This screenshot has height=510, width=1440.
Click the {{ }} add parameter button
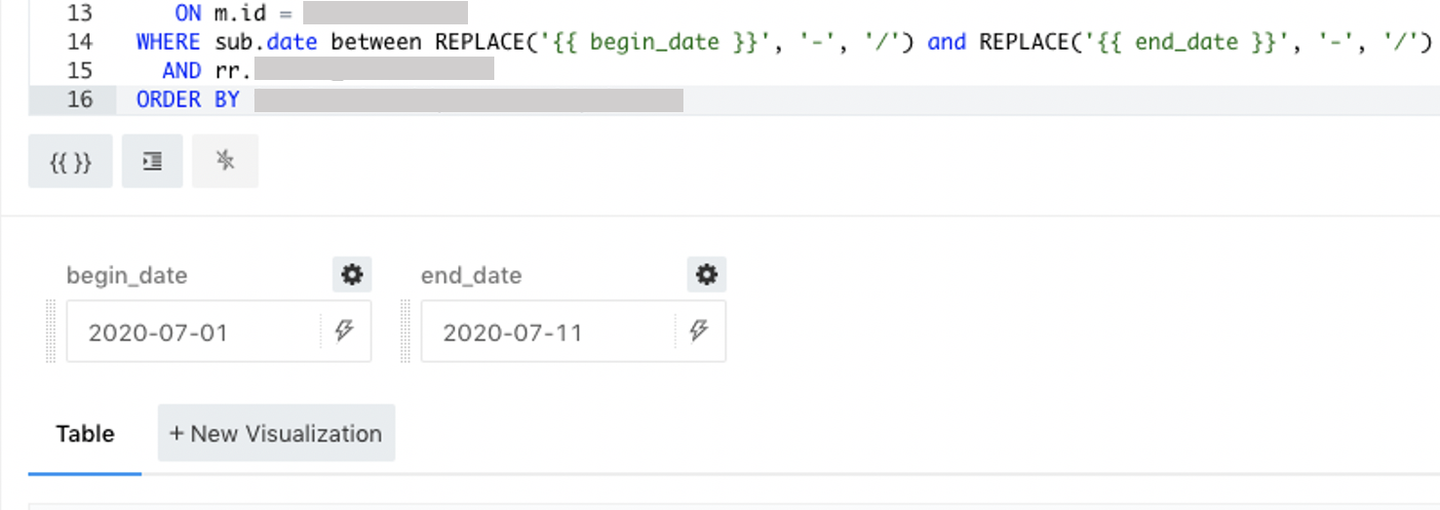pos(70,162)
